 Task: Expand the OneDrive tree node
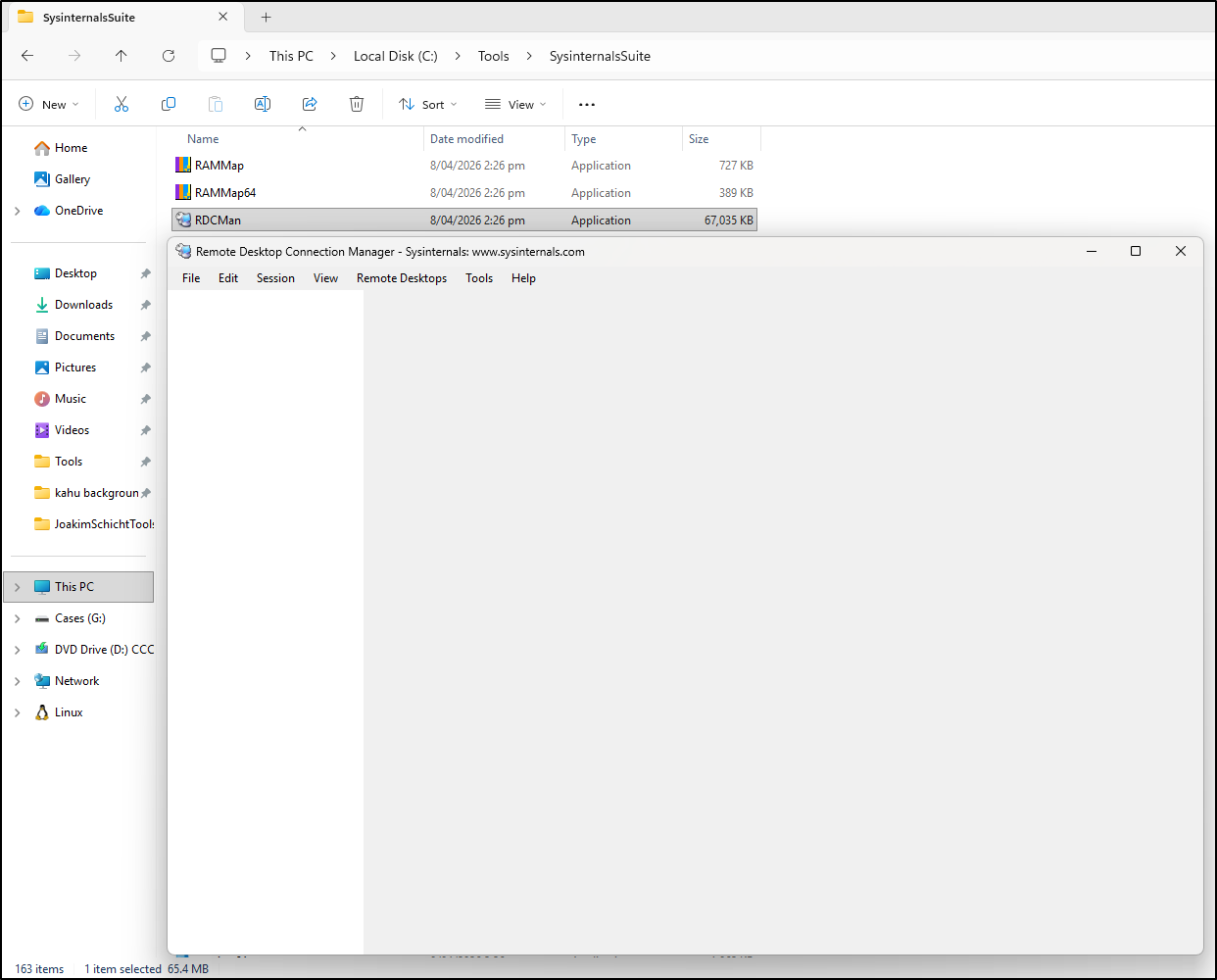[x=17, y=211]
